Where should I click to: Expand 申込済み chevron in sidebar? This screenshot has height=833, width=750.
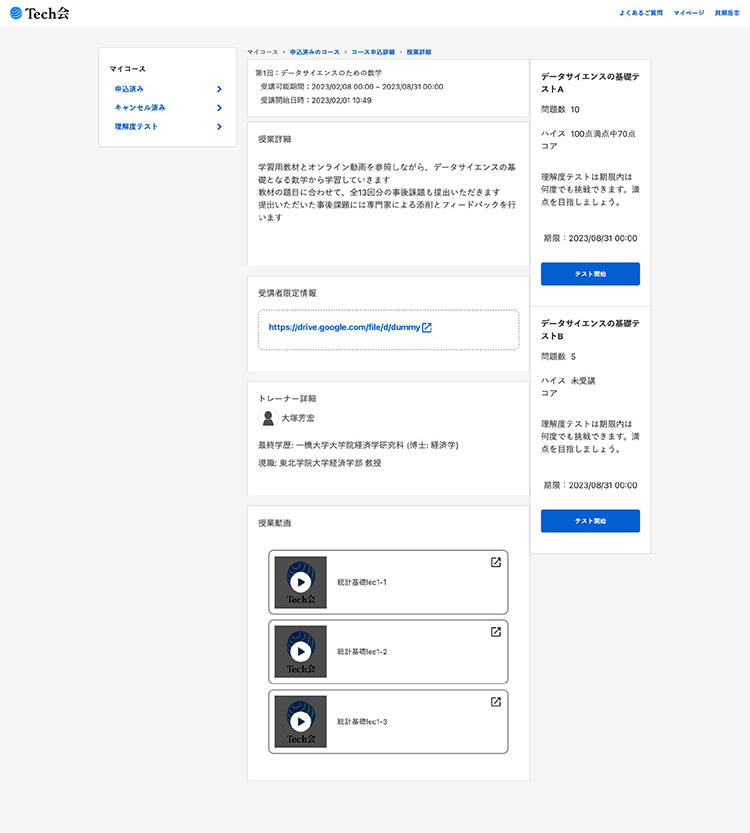tap(219, 89)
